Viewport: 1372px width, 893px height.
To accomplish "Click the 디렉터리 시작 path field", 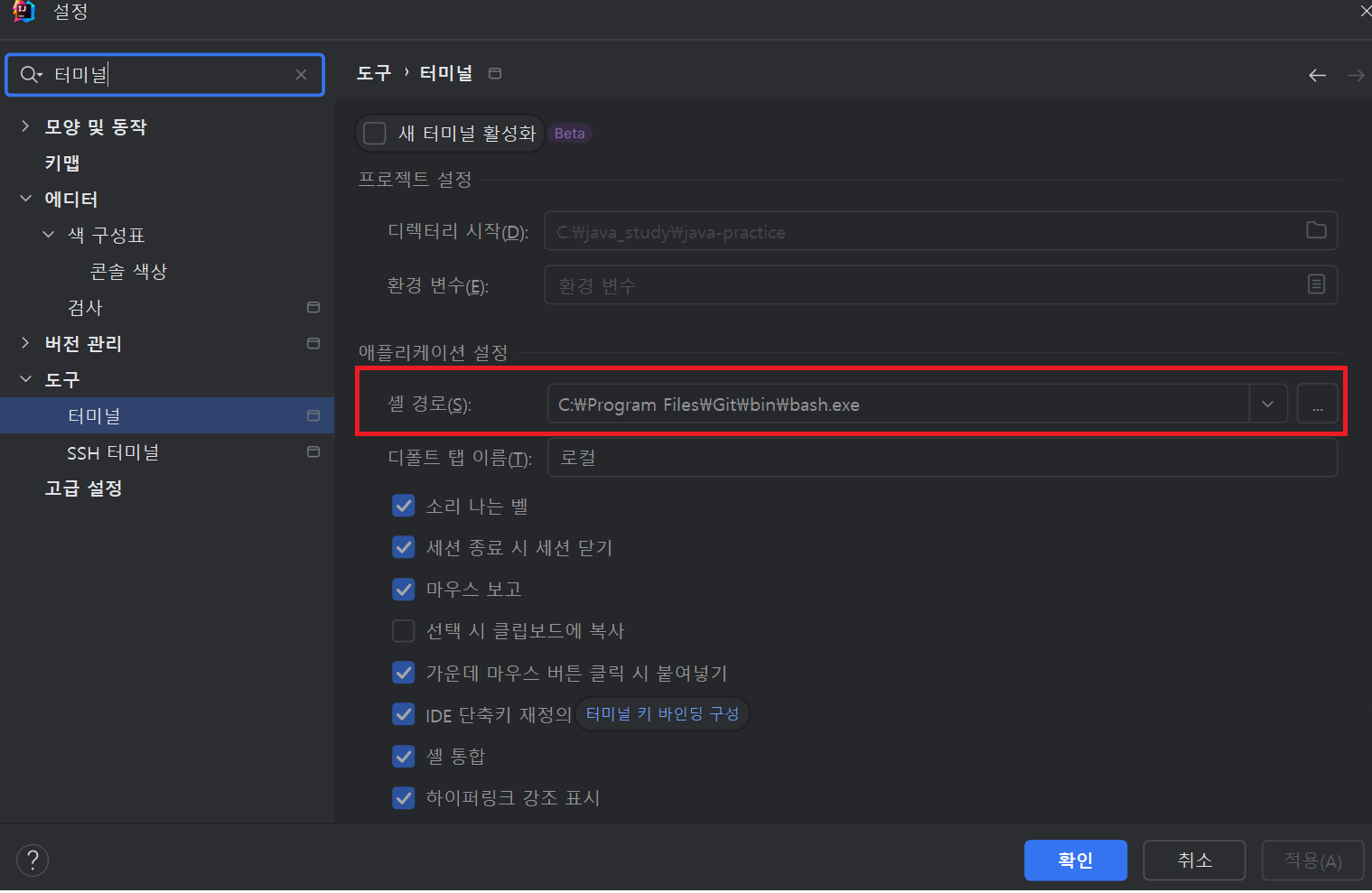I will 940,231.
